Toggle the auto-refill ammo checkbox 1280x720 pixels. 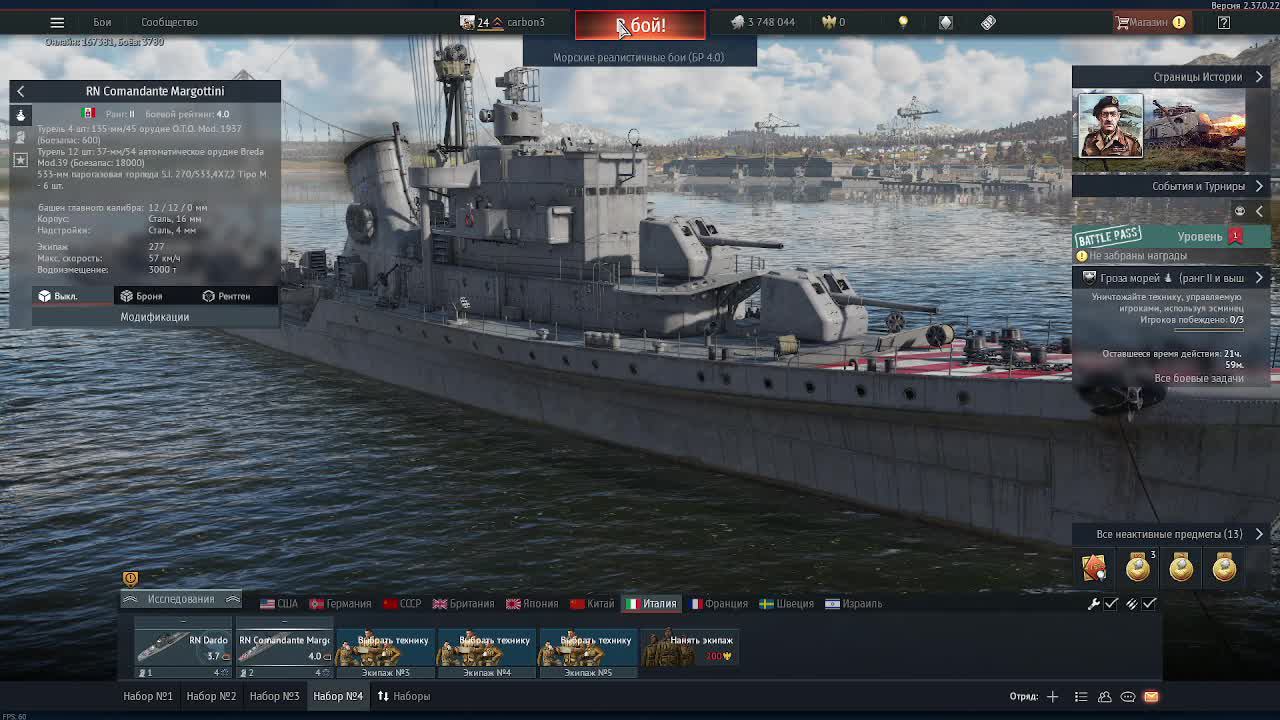point(1149,604)
